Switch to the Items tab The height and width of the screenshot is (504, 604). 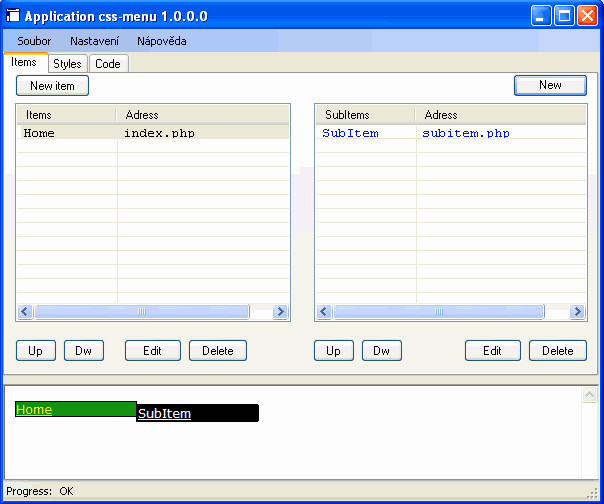[x=24, y=62]
